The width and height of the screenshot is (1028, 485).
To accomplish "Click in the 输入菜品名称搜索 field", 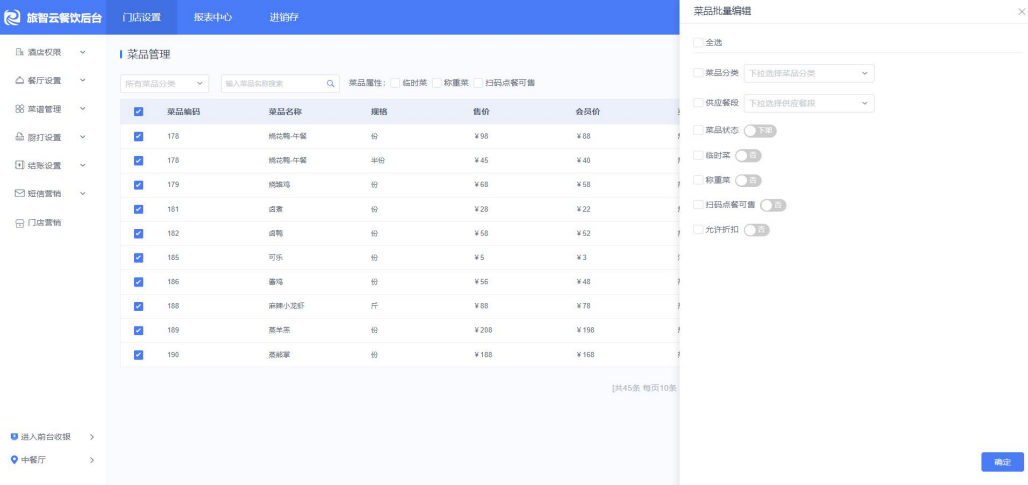I will click(x=280, y=84).
